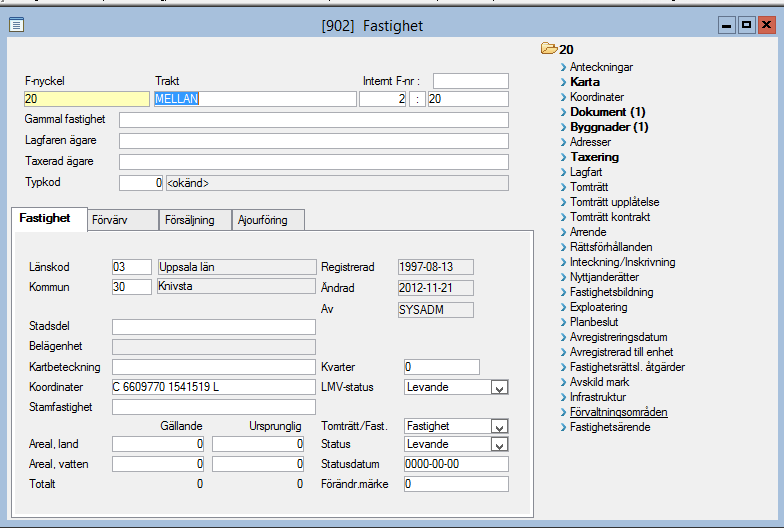The width and height of the screenshot is (784, 528).
Task: Click the window menu icon in title bar
Action: (16, 24)
